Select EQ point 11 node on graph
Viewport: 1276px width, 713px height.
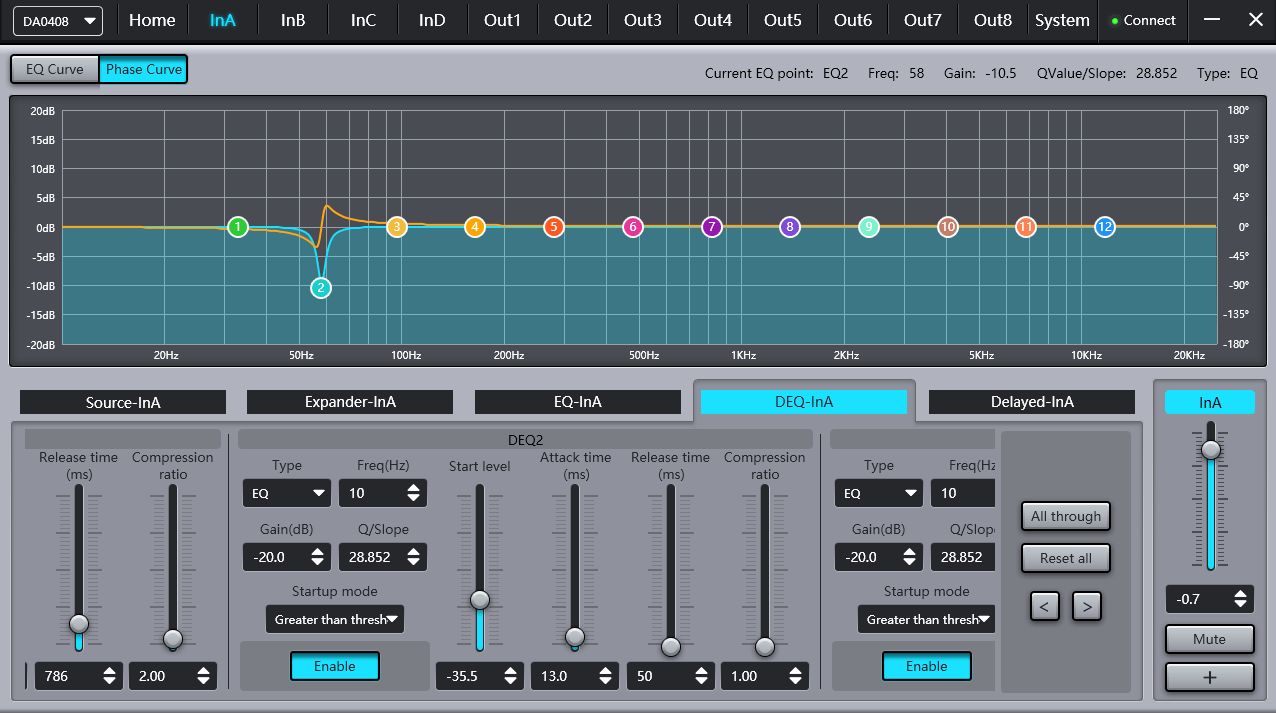[1026, 227]
